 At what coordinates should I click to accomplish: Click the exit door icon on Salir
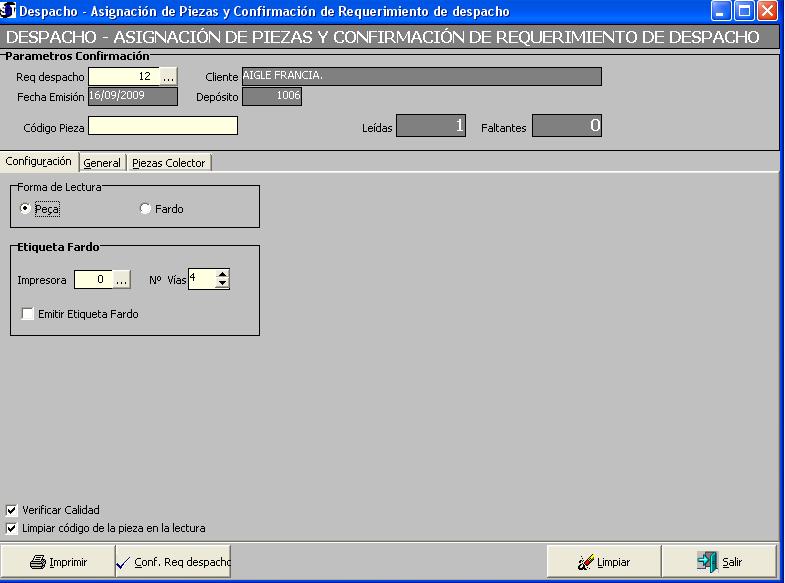click(708, 562)
